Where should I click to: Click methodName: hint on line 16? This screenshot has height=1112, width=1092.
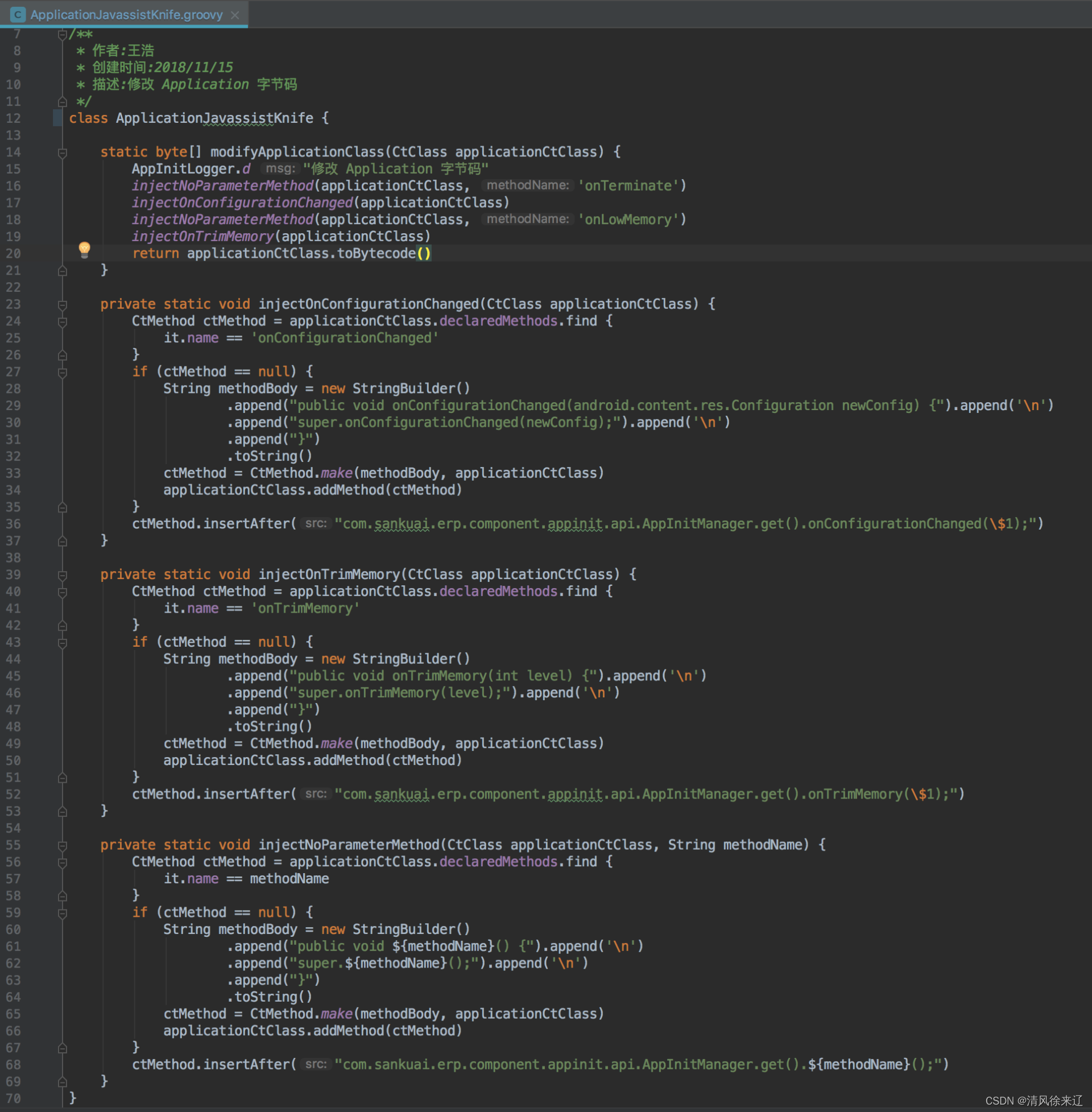[x=528, y=185]
